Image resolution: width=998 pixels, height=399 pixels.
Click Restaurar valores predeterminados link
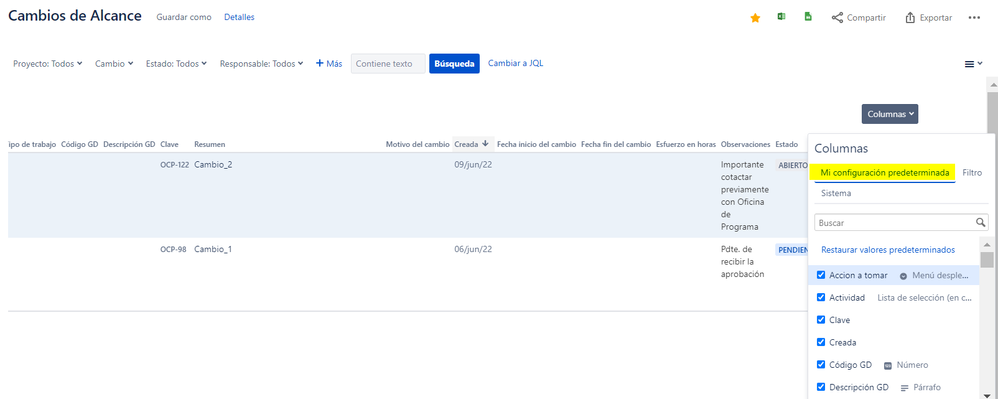coord(888,250)
